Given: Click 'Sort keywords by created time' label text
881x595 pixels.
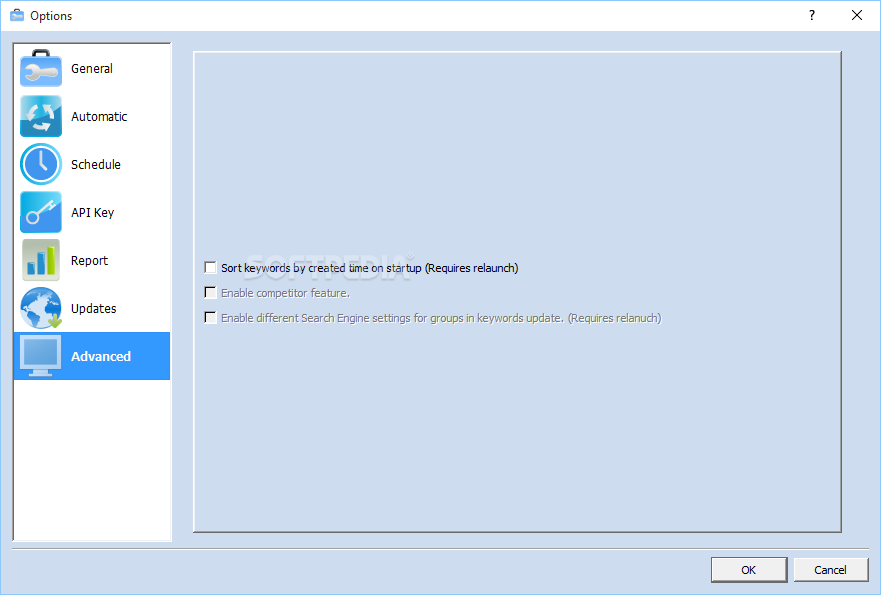Looking at the screenshot, I should pos(370,268).
